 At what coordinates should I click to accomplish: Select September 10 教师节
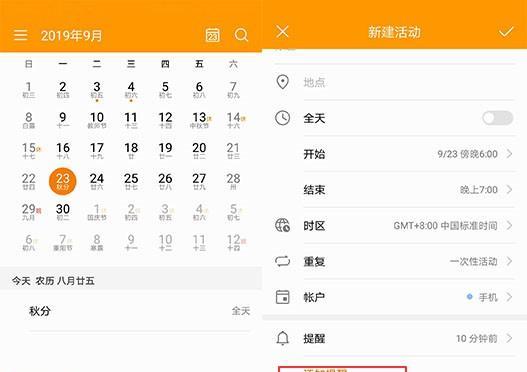(x=97, y=120)
